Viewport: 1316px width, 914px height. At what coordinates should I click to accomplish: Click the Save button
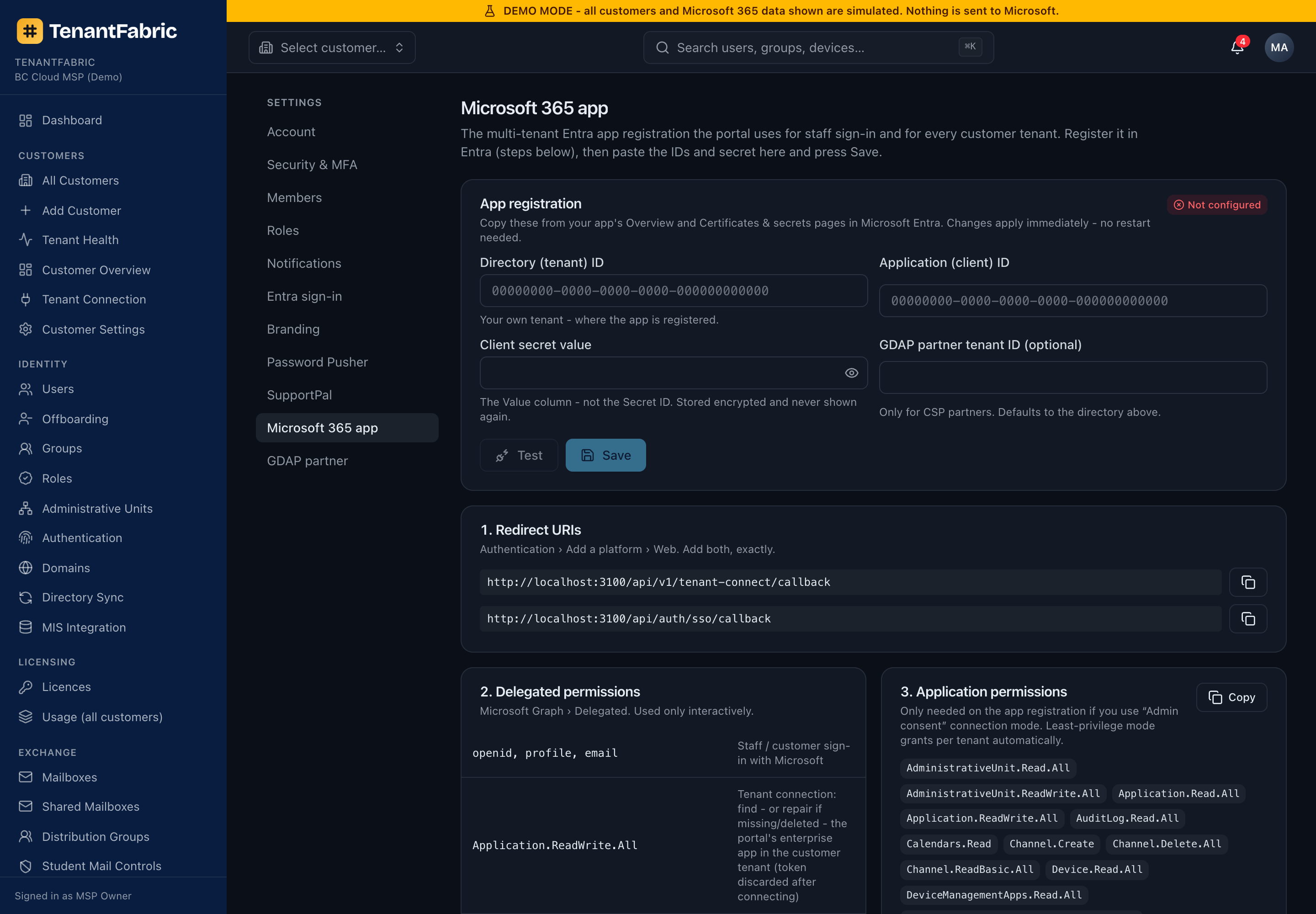pyautogui.click(x=606, y=455)
